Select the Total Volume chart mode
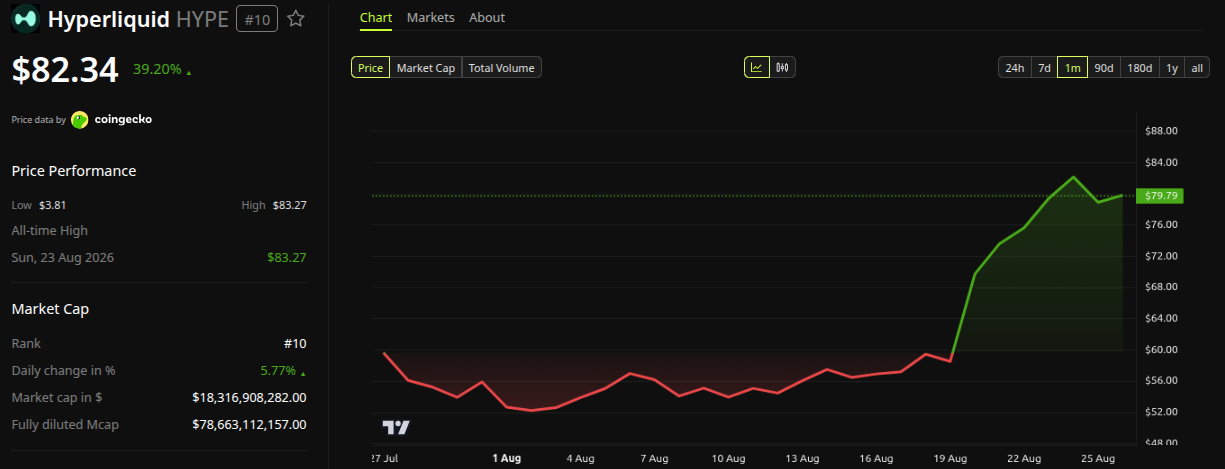Image resolution: width=1225 pixels, height=469 pixels. click(x=502, y=68)
